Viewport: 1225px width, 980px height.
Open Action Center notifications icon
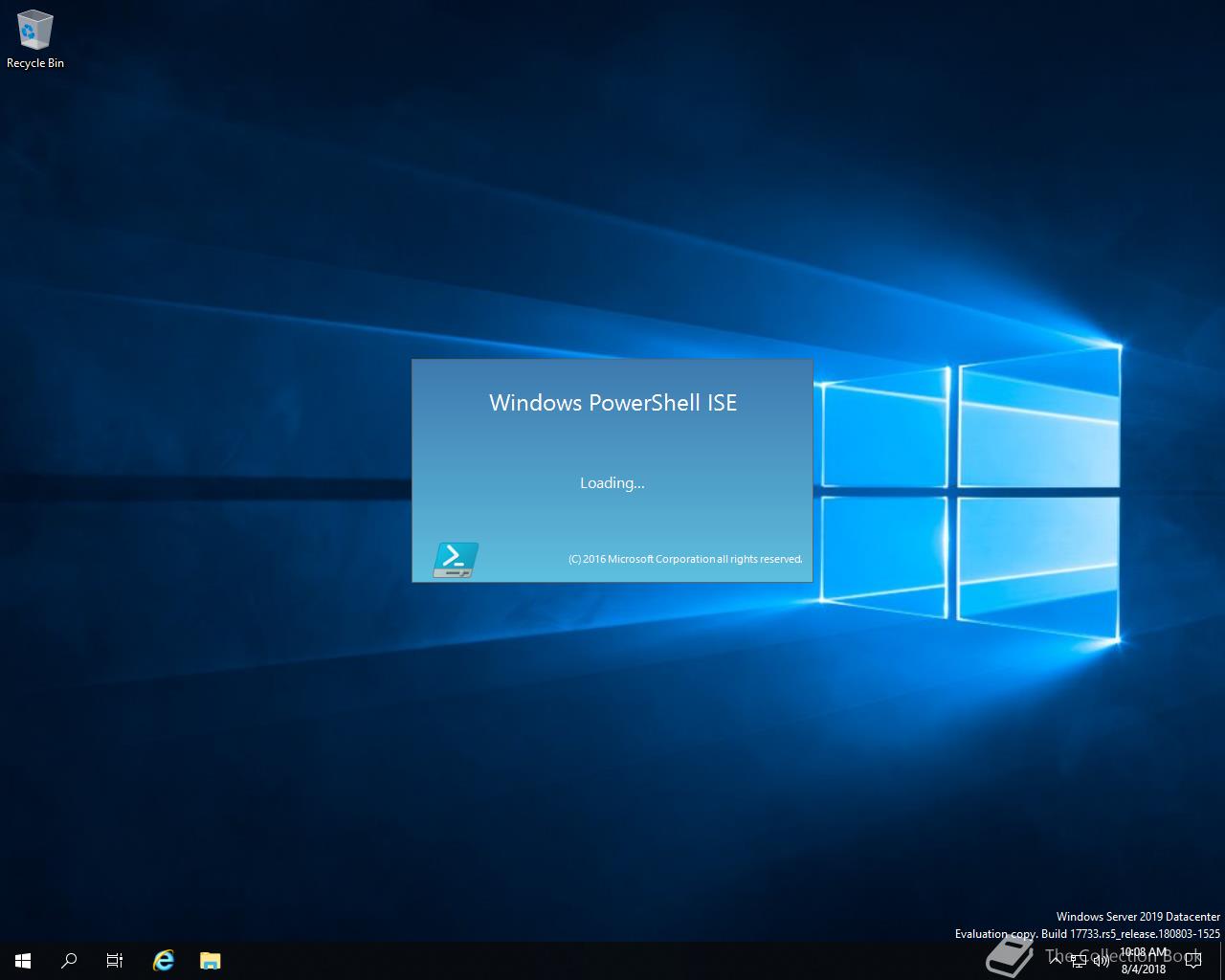coord(1193,960)
